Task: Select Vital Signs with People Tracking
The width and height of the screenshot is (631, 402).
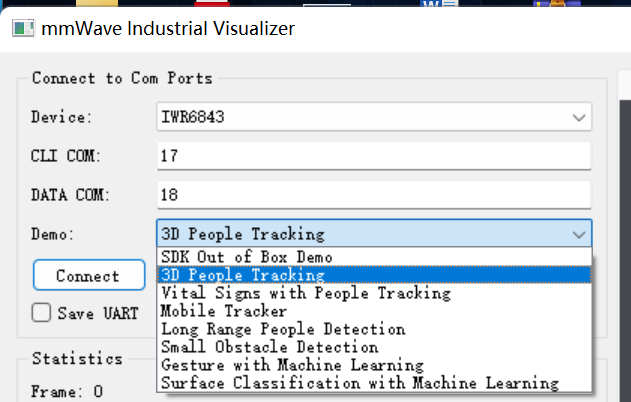Action: pos(305,293)
